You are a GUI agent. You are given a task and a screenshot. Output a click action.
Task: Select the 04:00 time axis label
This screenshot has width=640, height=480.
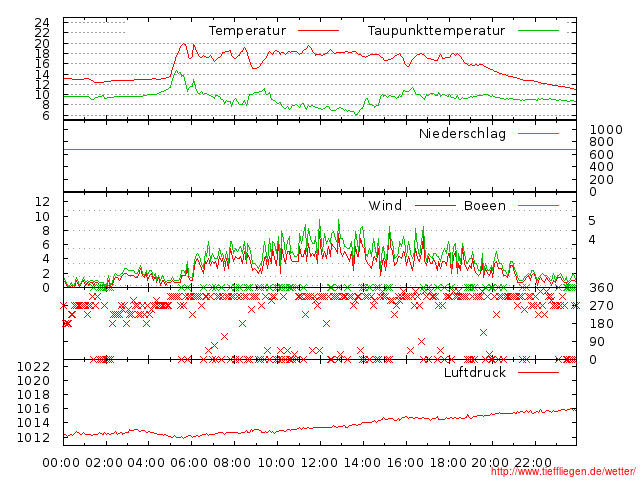point(146,463)
